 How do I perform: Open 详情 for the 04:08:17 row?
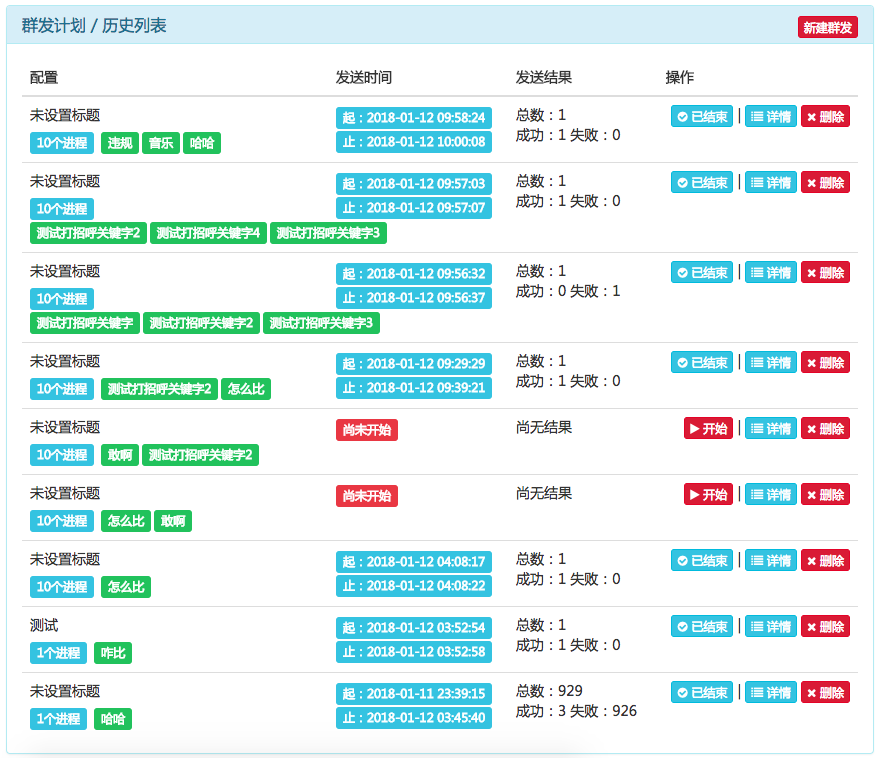coord(770,560)
